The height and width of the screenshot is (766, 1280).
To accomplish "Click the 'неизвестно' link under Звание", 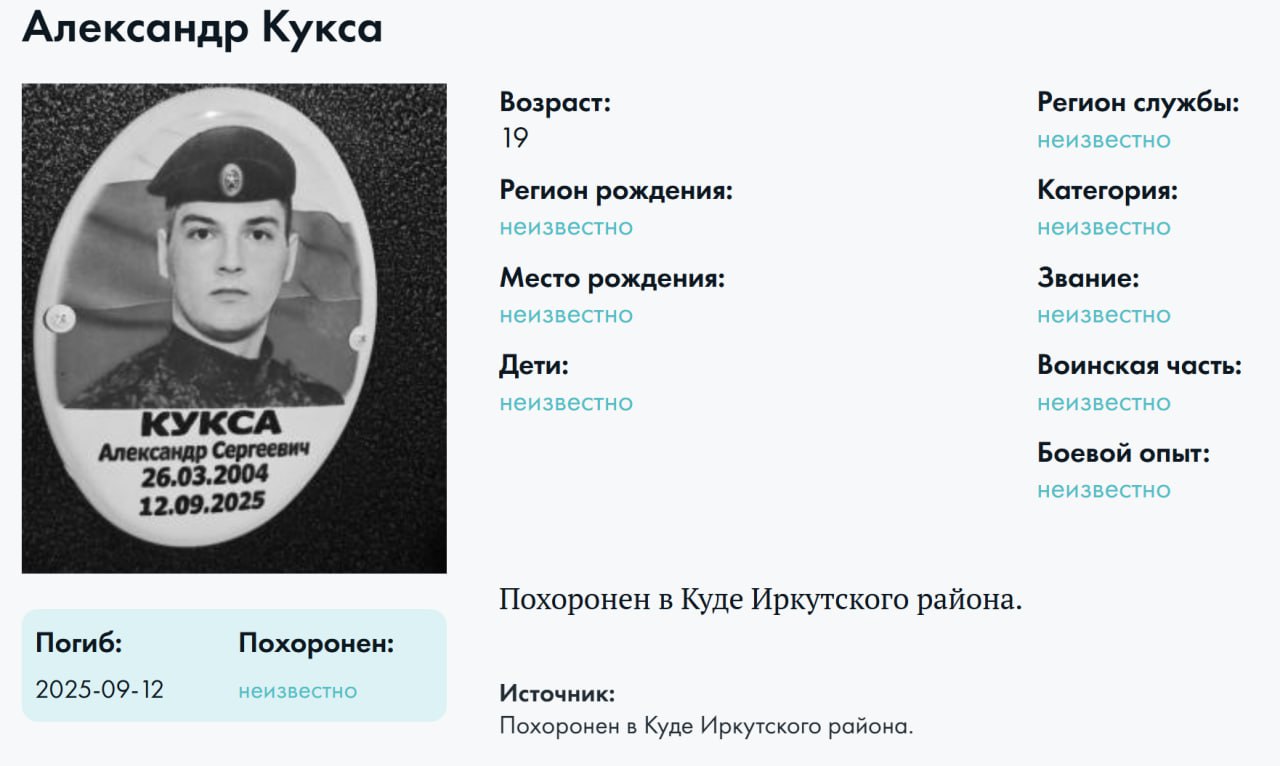I will [x=1103, y=315].
